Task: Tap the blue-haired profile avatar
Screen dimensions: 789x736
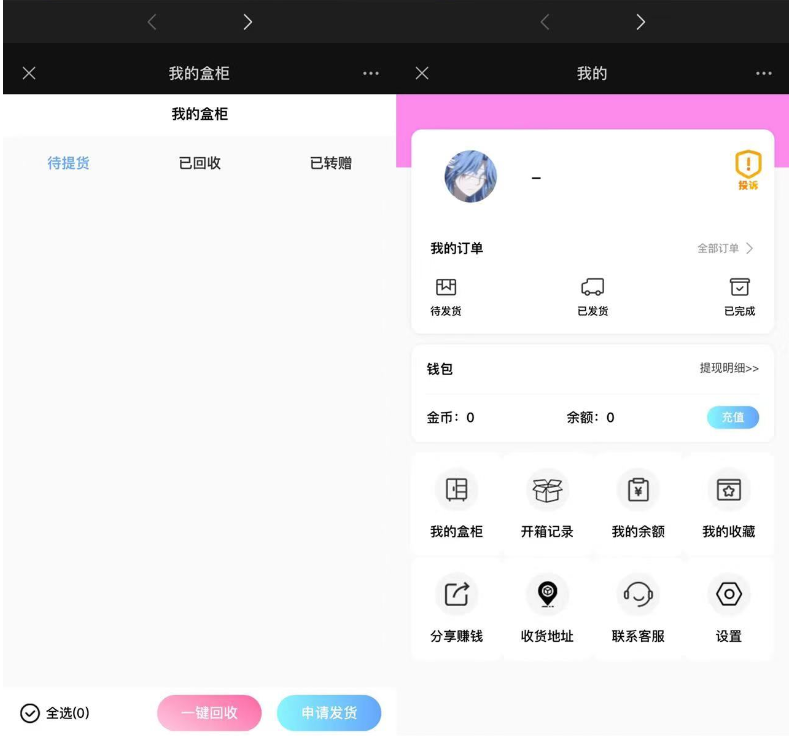Action: tap(470, 177)
